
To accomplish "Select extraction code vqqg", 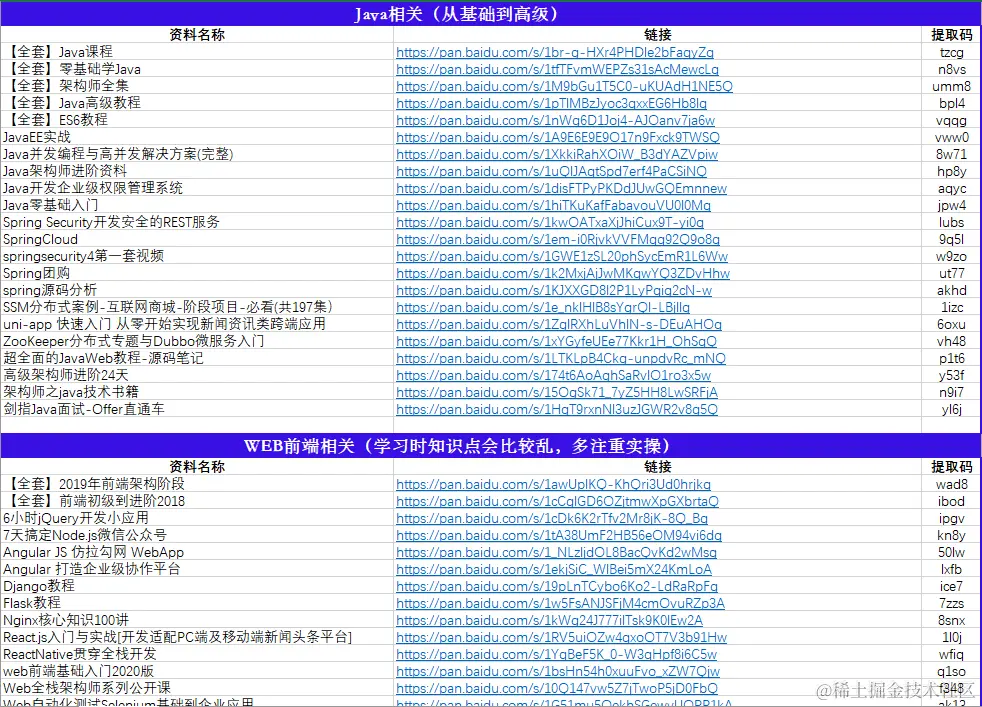I will (951, 120).
